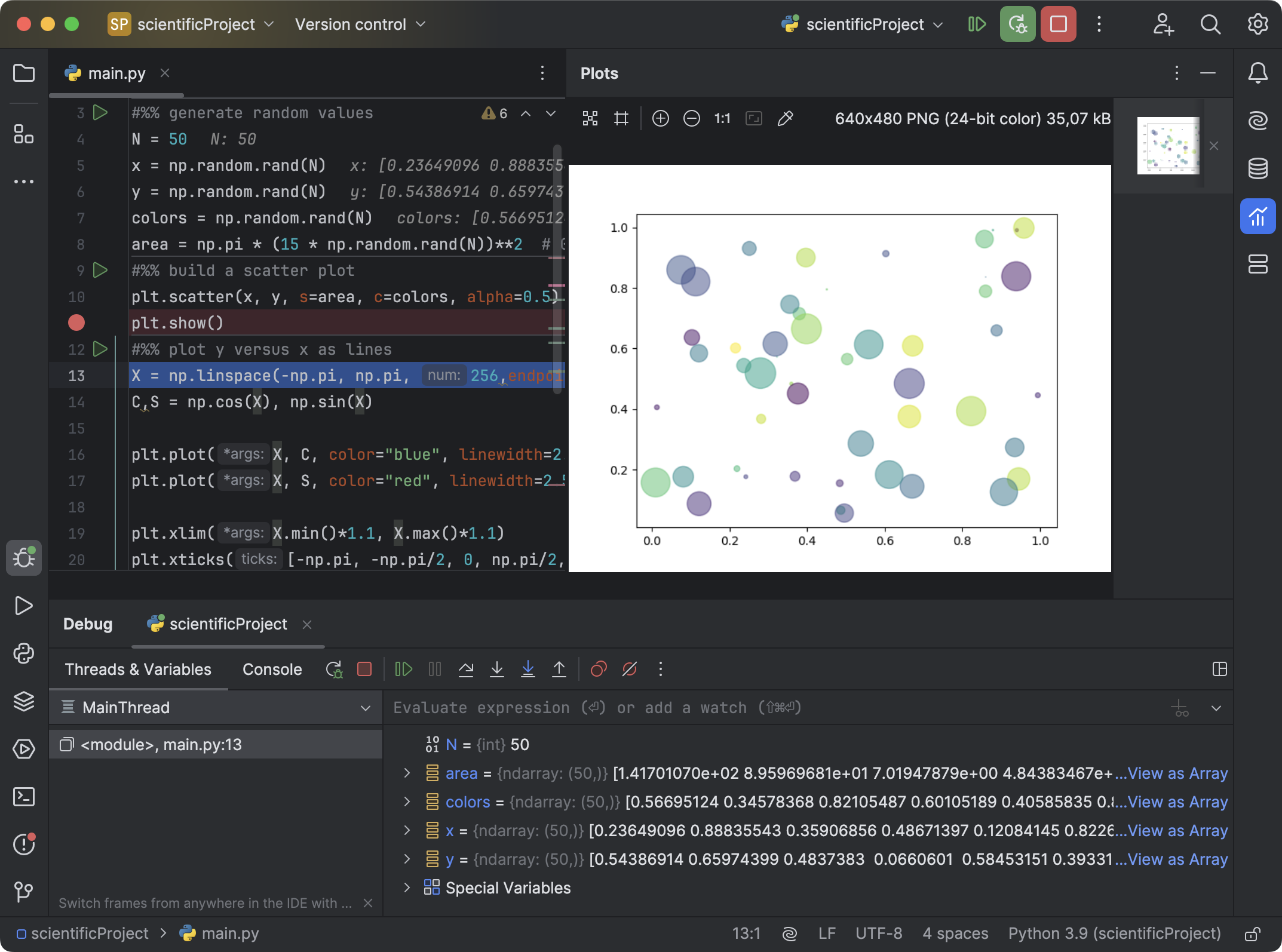Open the Database tool window on the right
Image resolution: width=1282 pixels, height=952 pixels.
coord(1258,169)
